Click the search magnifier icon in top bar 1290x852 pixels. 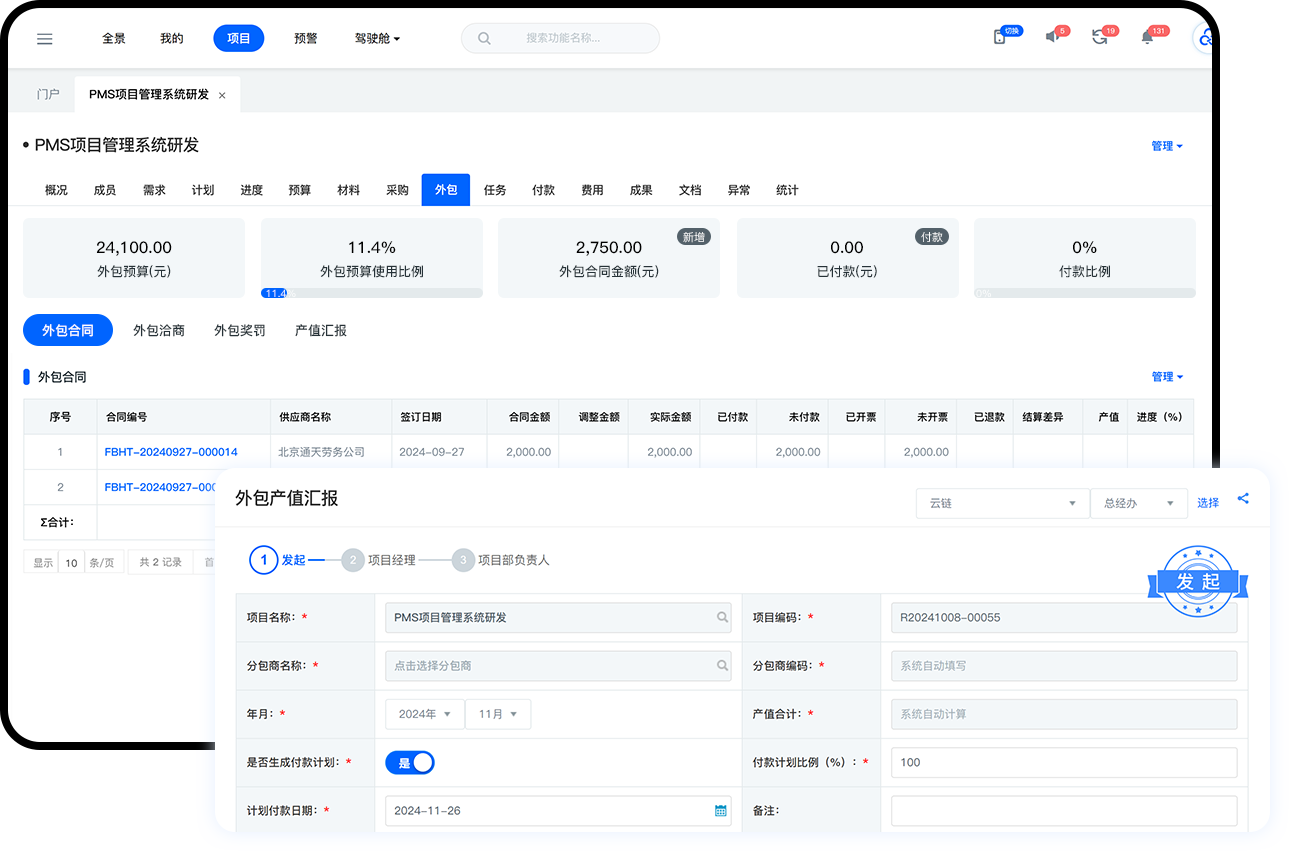click(x=484, y=39)
